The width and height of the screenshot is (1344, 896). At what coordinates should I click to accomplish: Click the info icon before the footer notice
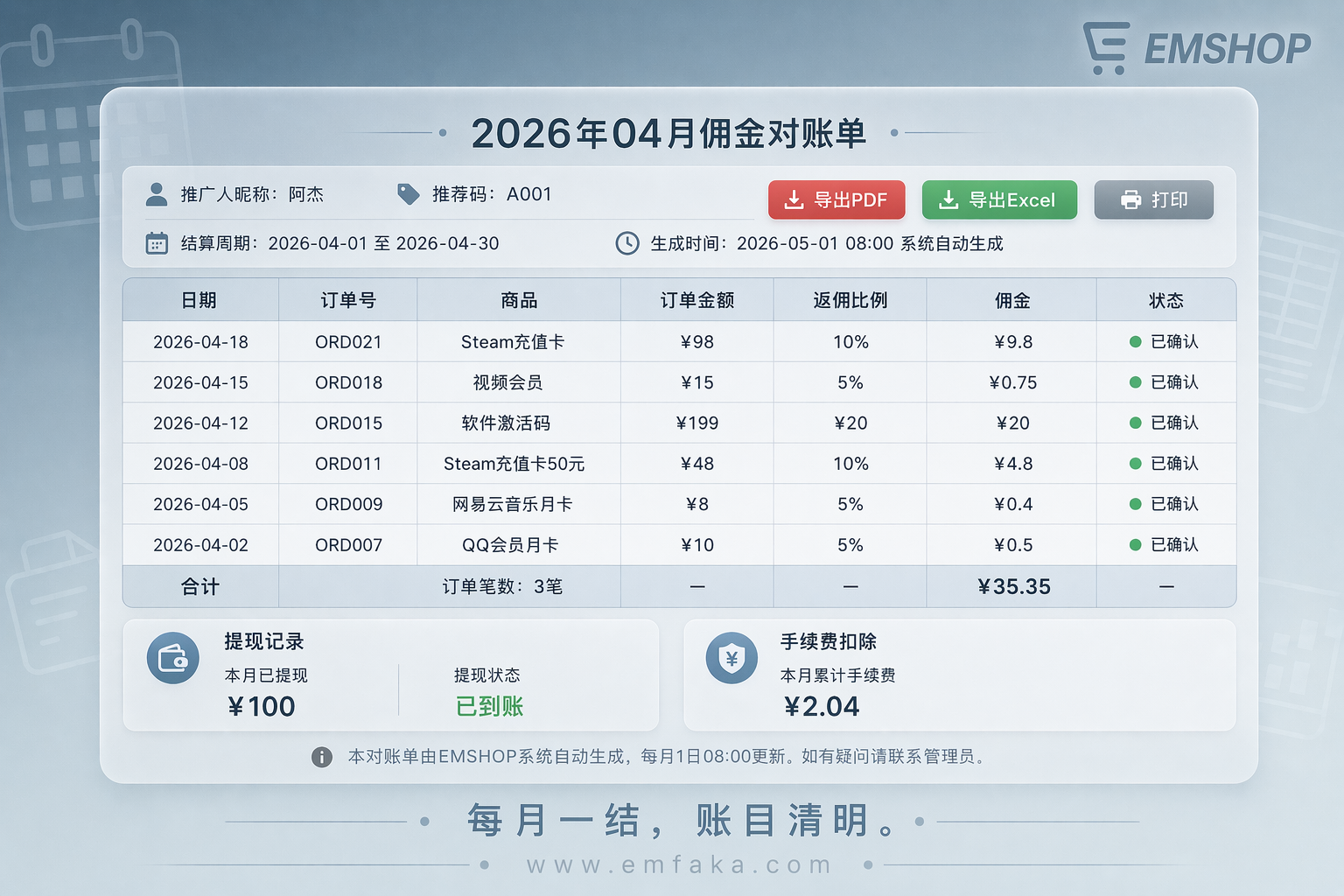pos(321,758)
